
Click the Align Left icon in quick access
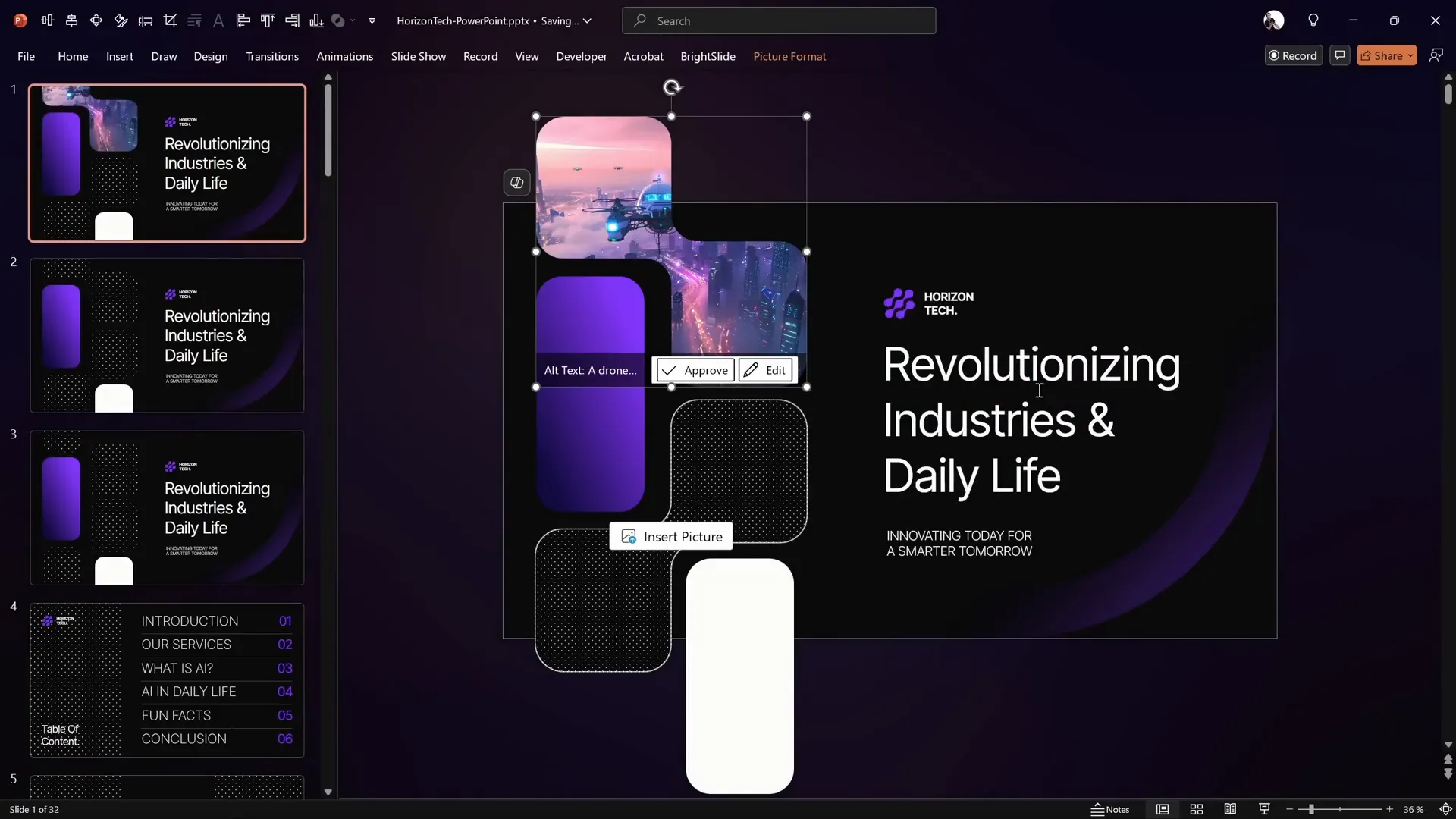click(243, 20)
